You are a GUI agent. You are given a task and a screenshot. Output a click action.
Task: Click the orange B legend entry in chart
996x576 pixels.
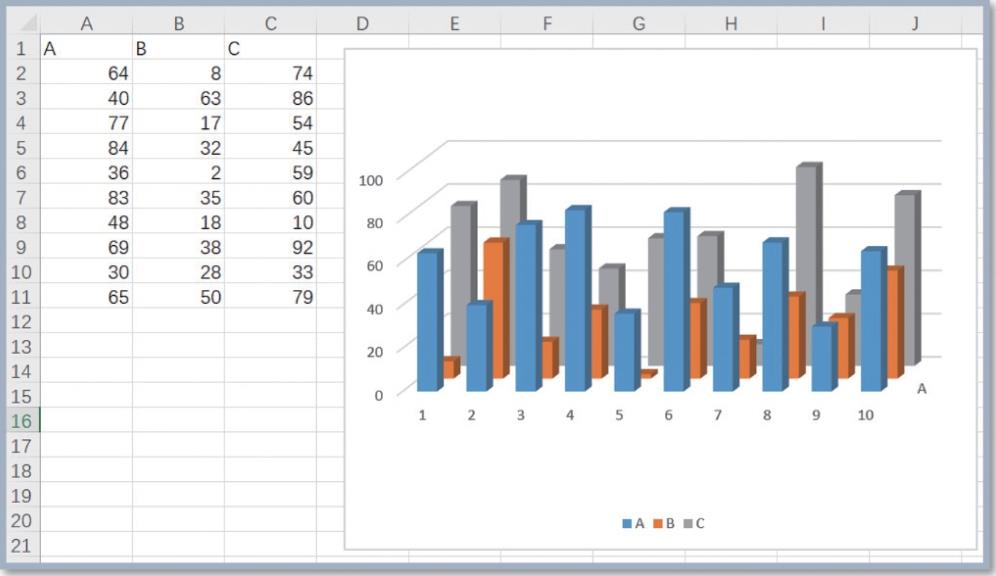tap(664, 523)
